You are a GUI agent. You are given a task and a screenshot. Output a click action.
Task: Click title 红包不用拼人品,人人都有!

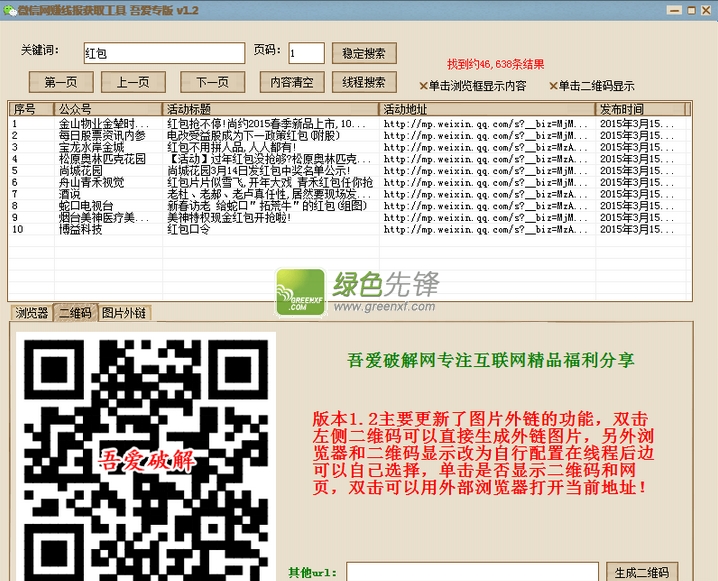231,147
